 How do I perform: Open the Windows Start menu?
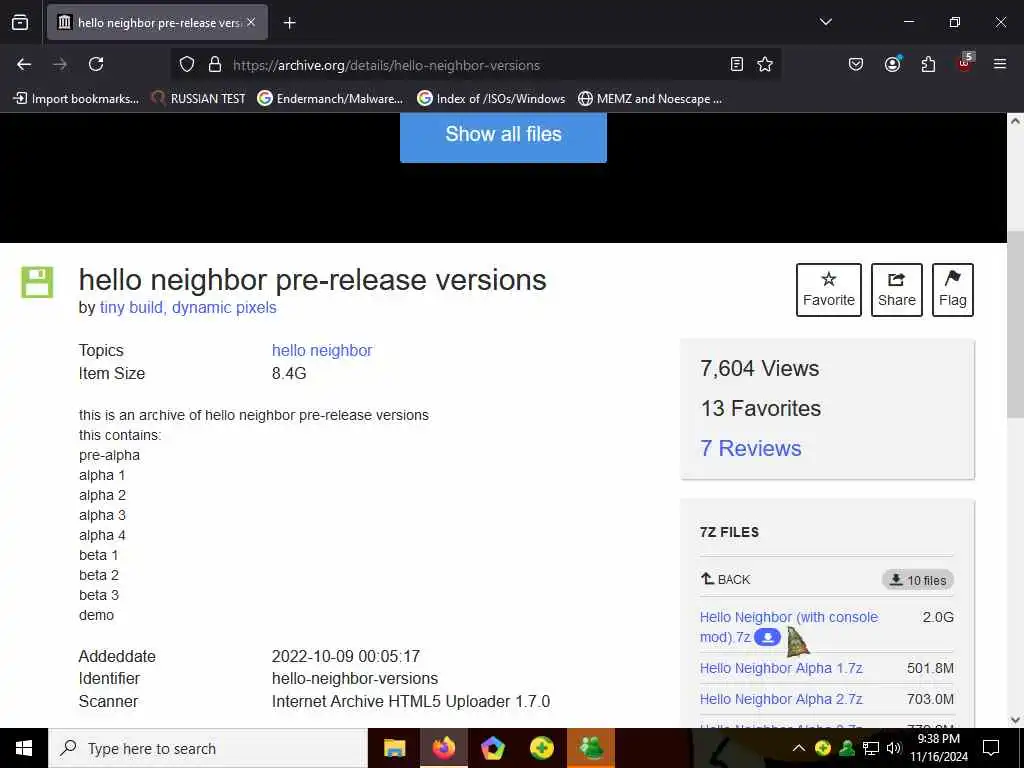pos(24,748)
